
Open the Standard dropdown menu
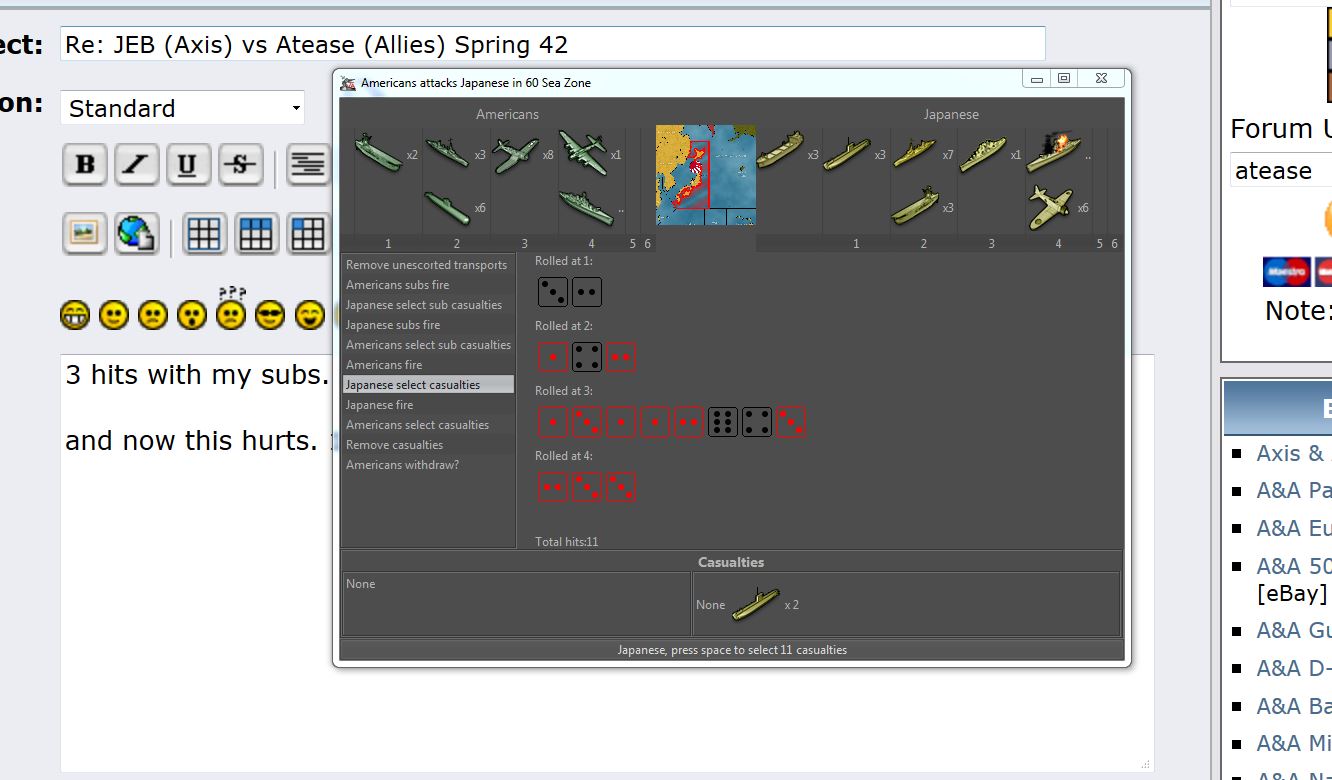click(182, 108)
